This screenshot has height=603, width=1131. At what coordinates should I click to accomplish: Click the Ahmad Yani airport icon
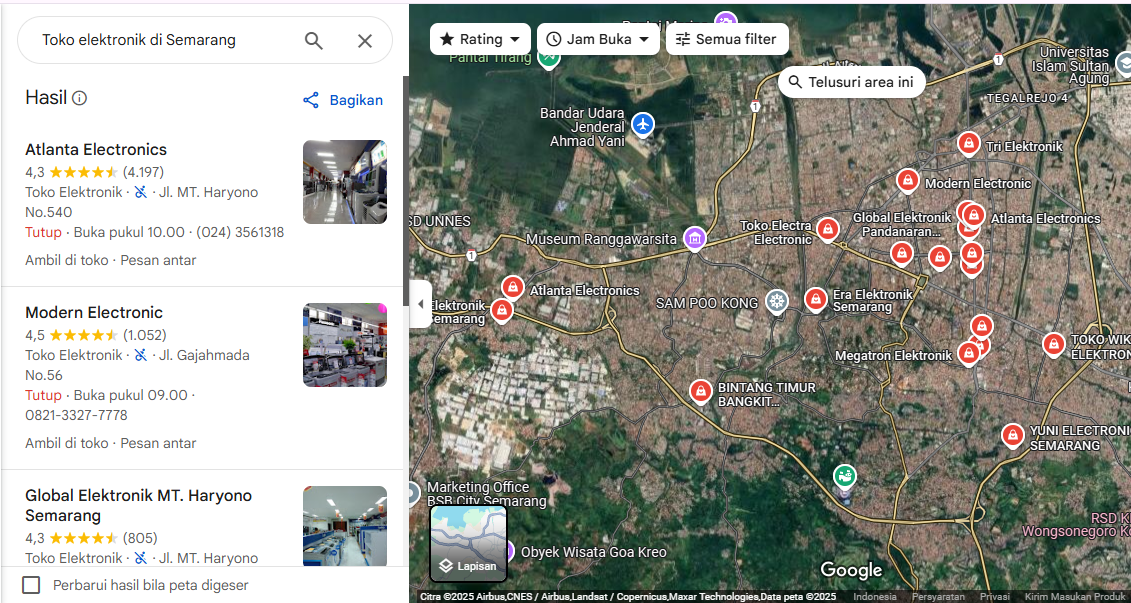[642, 124]
